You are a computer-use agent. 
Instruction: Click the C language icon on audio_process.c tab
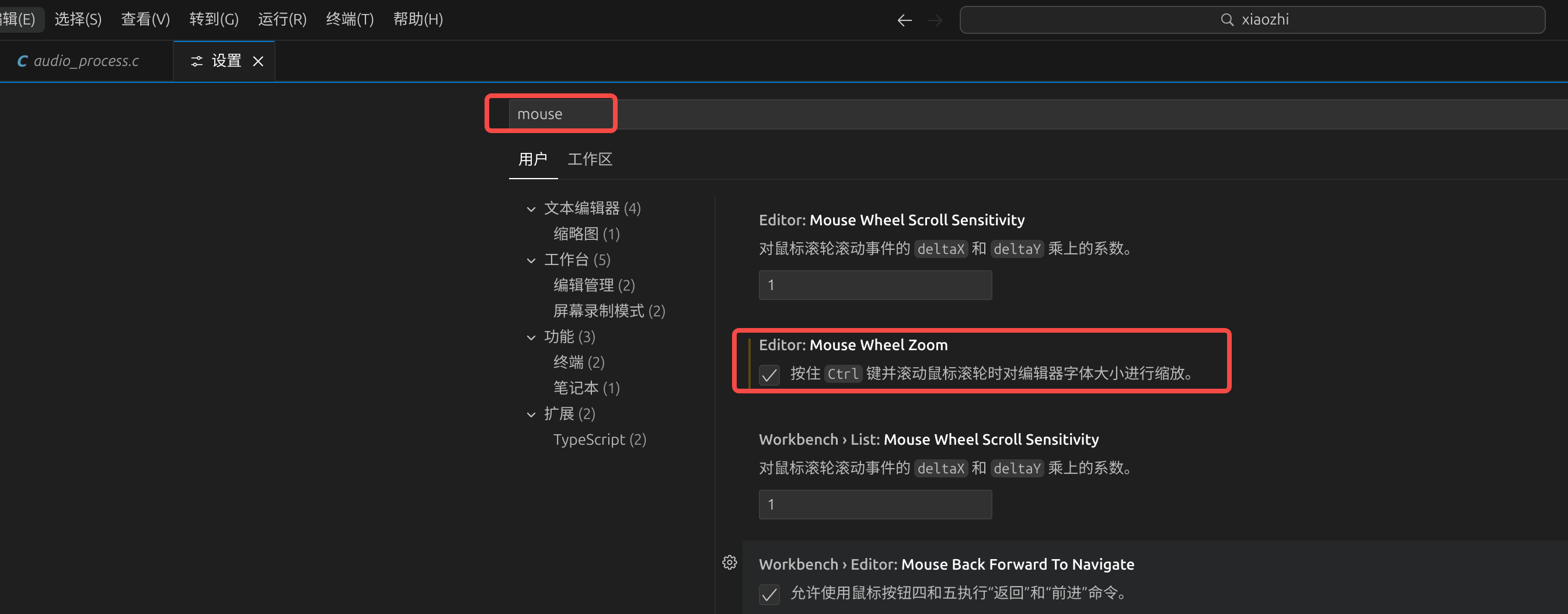22,60
